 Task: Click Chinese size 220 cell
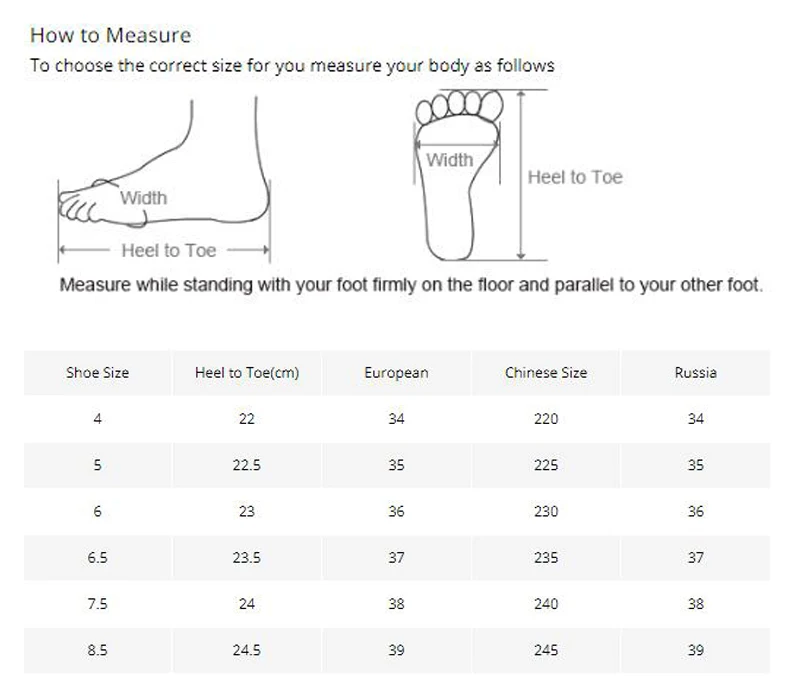tap(546, 419)
